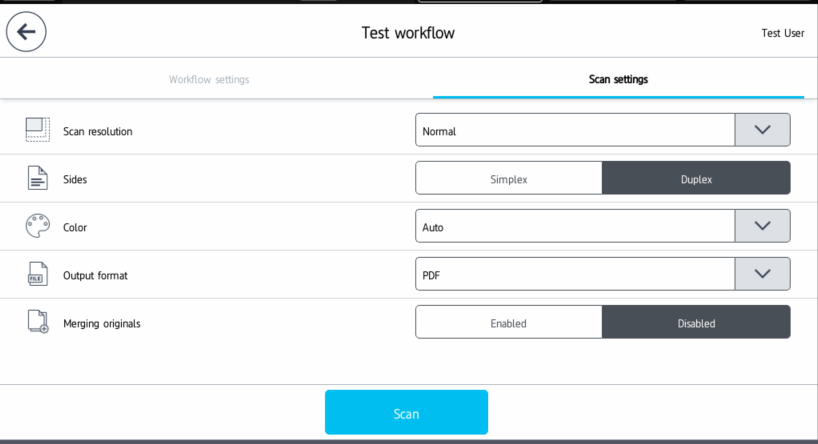Click the Output format file icon

(37, 275)
